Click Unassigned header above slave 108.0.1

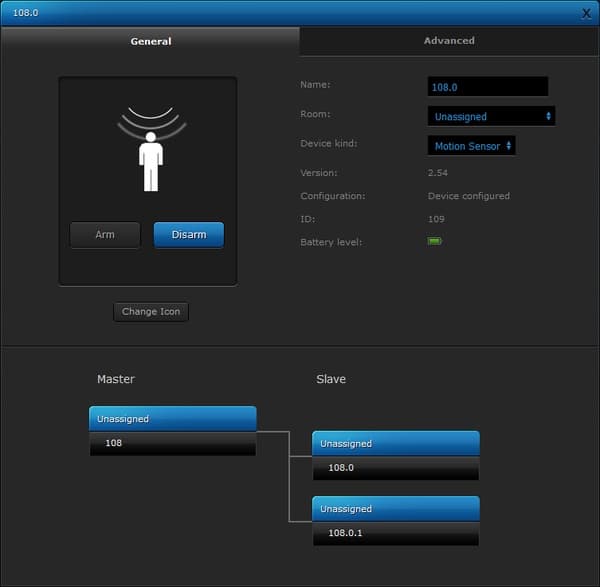pyautogui.click(x=396, y=509)
